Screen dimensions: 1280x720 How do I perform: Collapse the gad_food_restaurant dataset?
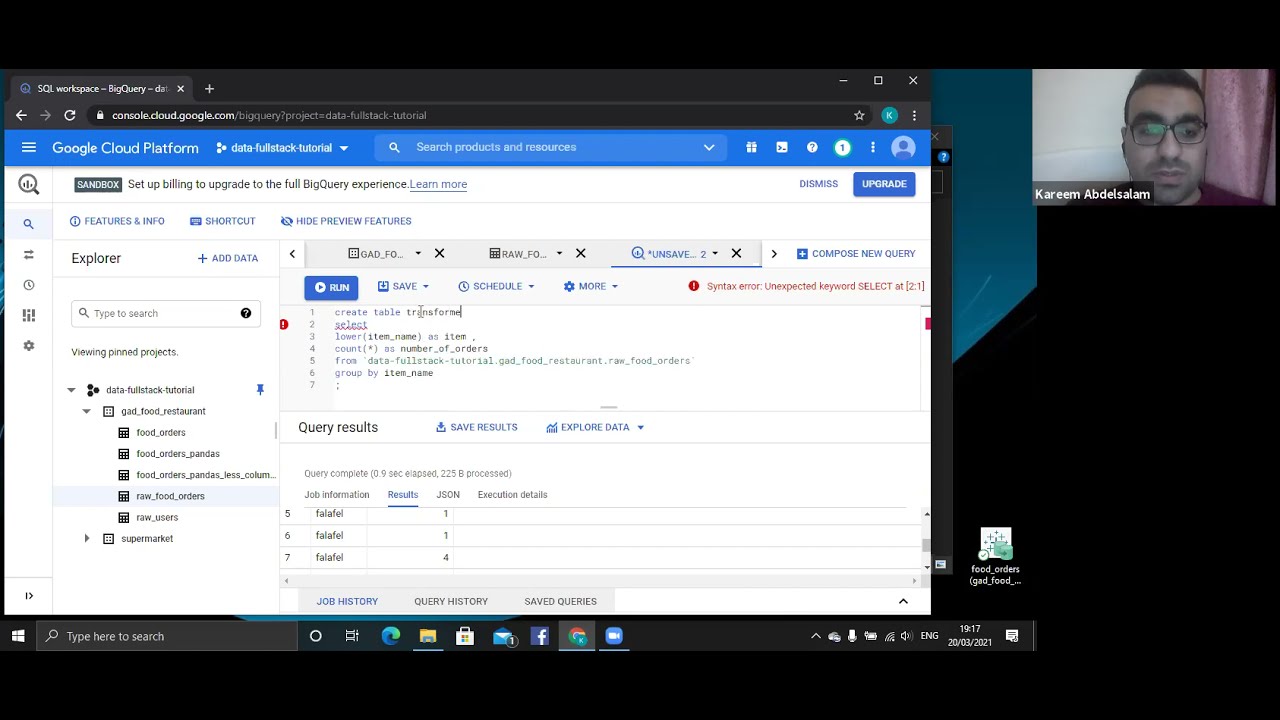tap(86, 411)
